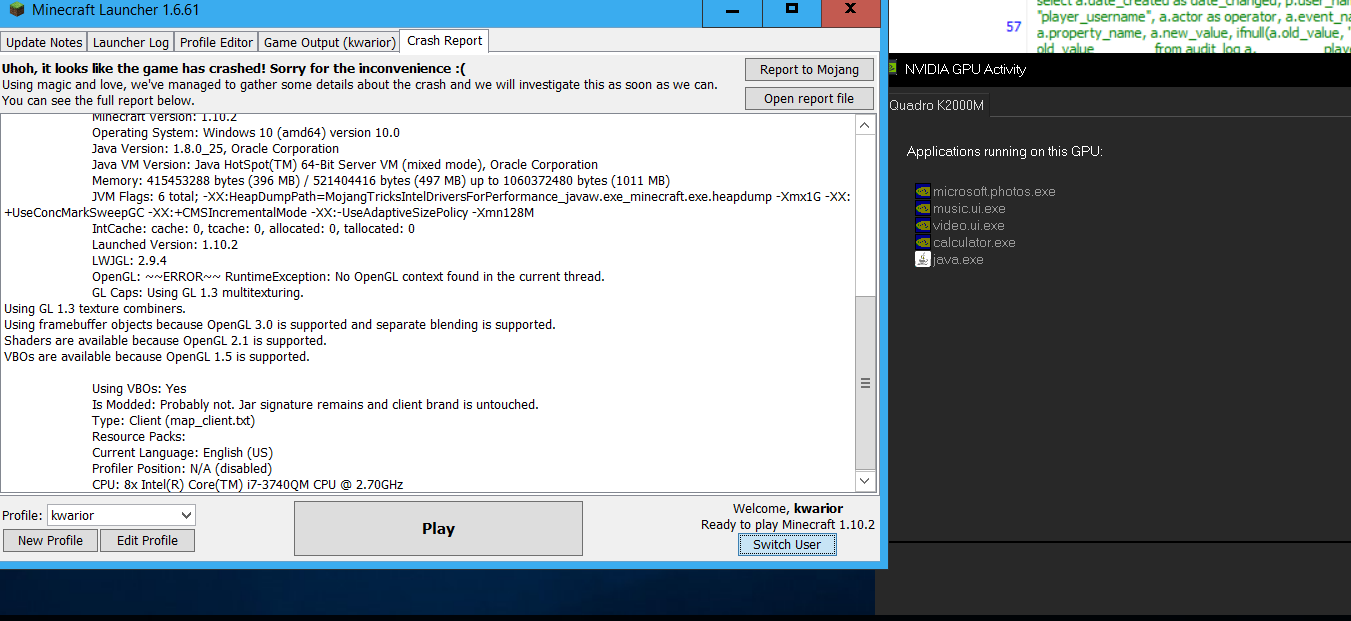Click the 'GL Caps: Using GL 1.3 multitexturing' line
The height and width of the screenshot is (621, 1351).
pos(198,293)
